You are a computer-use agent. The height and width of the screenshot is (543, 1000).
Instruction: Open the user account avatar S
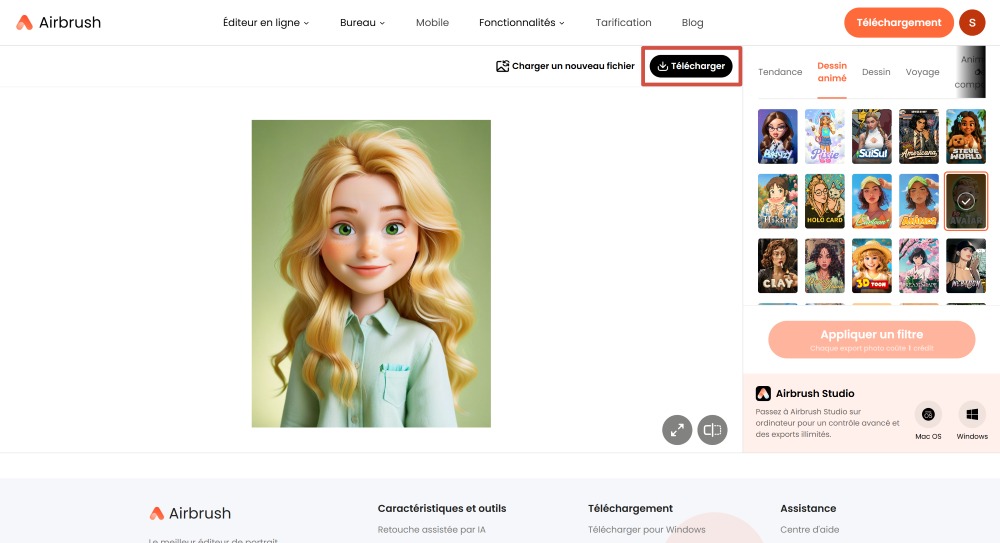pyautogui.click(x=972, y=22)
